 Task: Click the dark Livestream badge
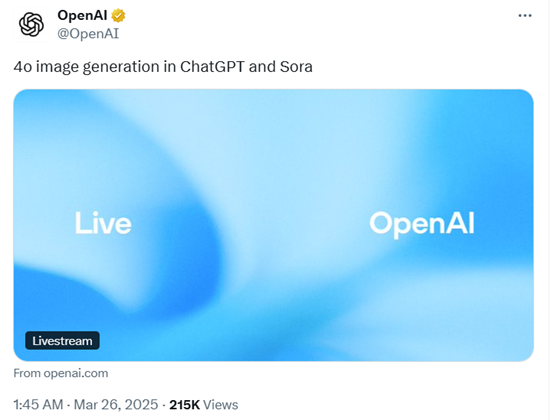pos(62,341)
